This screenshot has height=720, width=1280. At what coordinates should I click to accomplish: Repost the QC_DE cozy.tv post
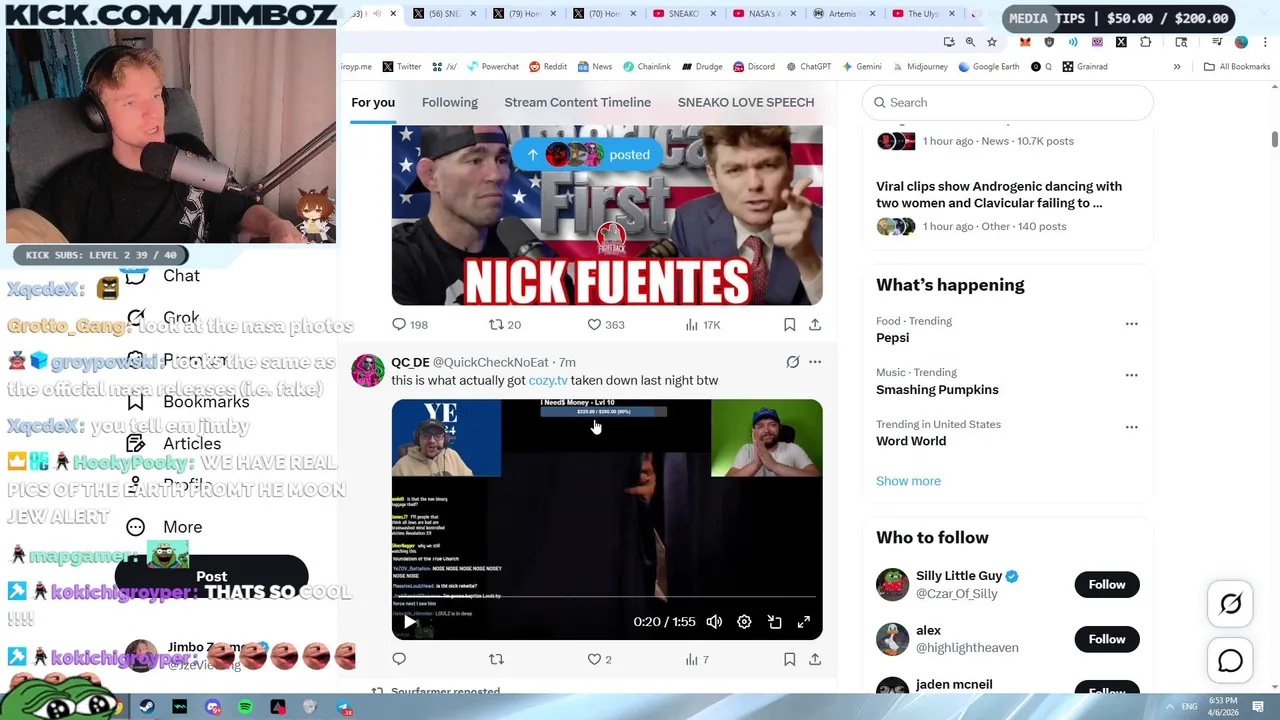point(496,659)
